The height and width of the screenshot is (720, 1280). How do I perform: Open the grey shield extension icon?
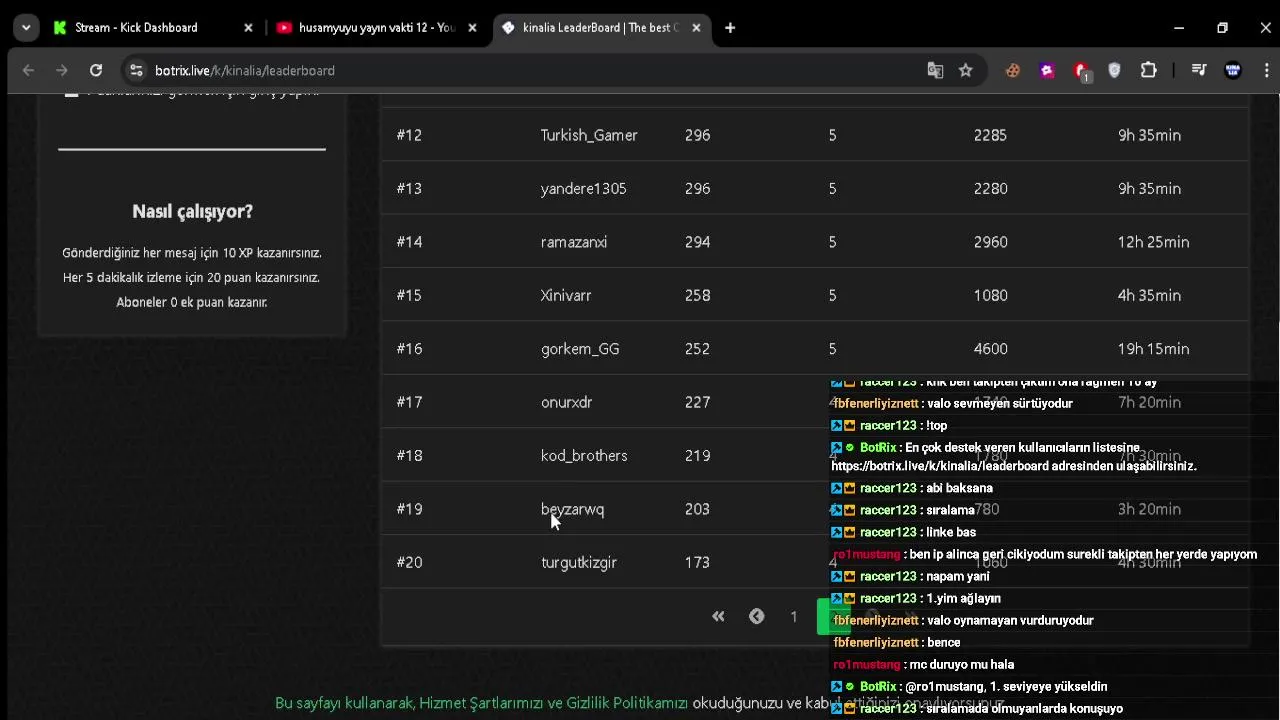1114,70
